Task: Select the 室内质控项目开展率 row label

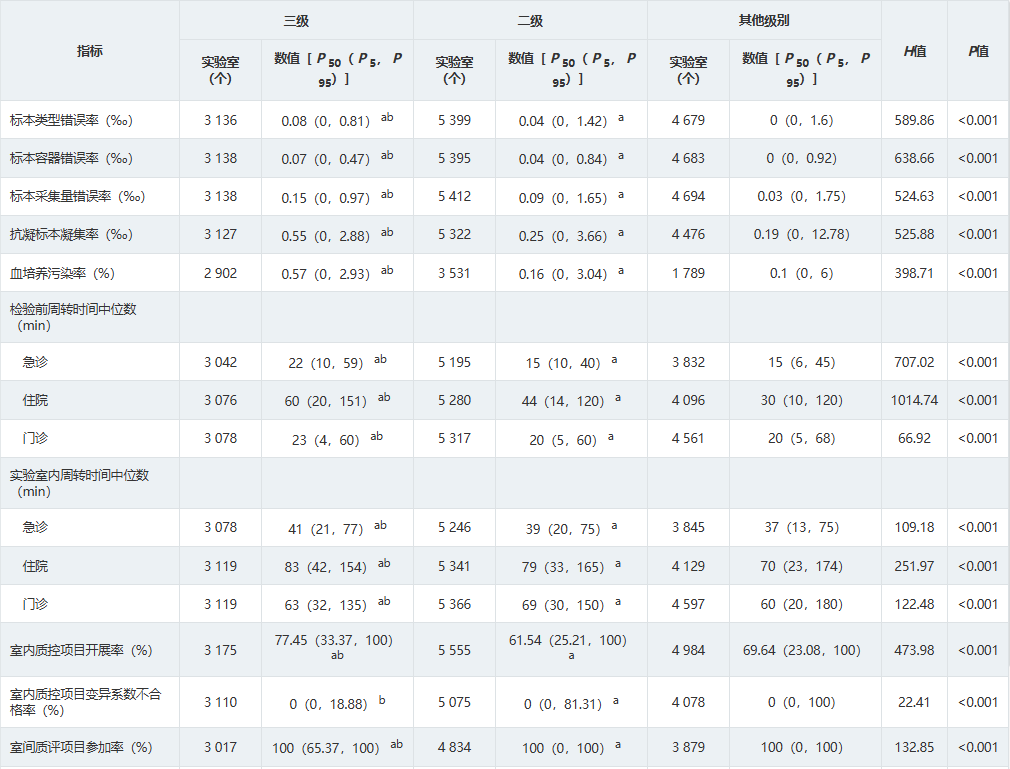Action: (x=81, y=650)
